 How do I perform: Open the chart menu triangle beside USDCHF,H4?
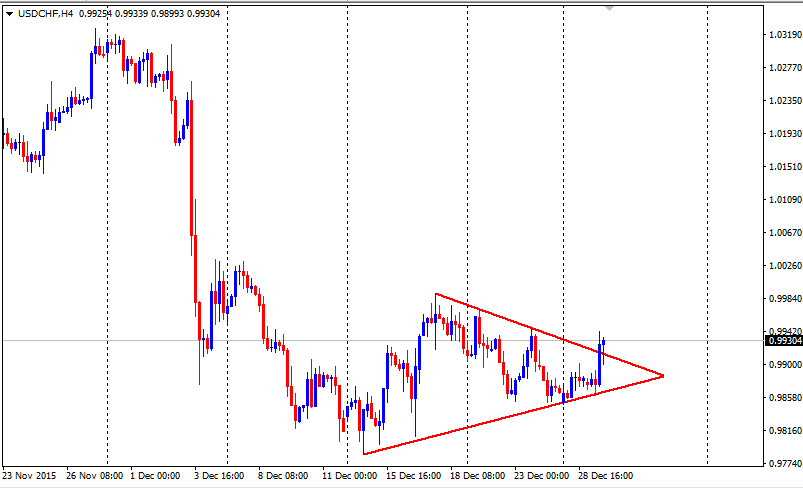point(10,14)
